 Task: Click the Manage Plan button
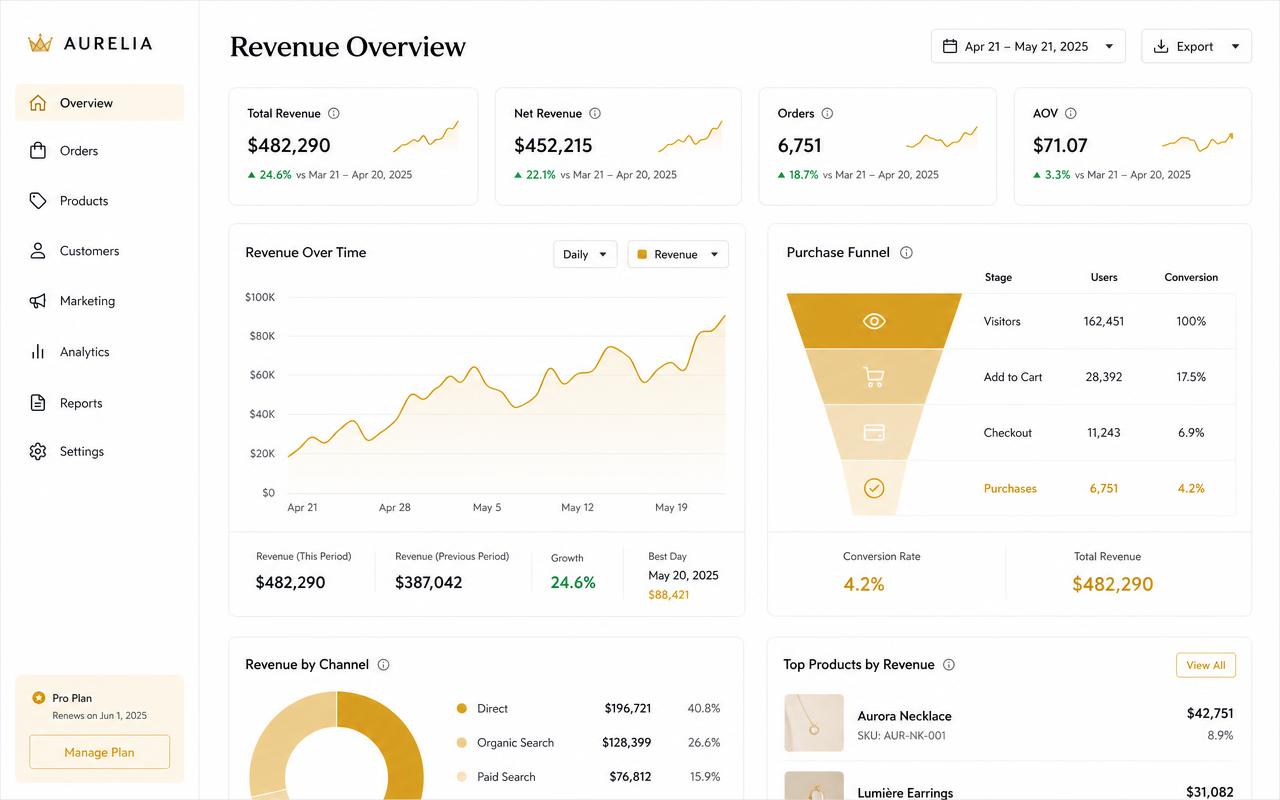click(x=99, y=752)
